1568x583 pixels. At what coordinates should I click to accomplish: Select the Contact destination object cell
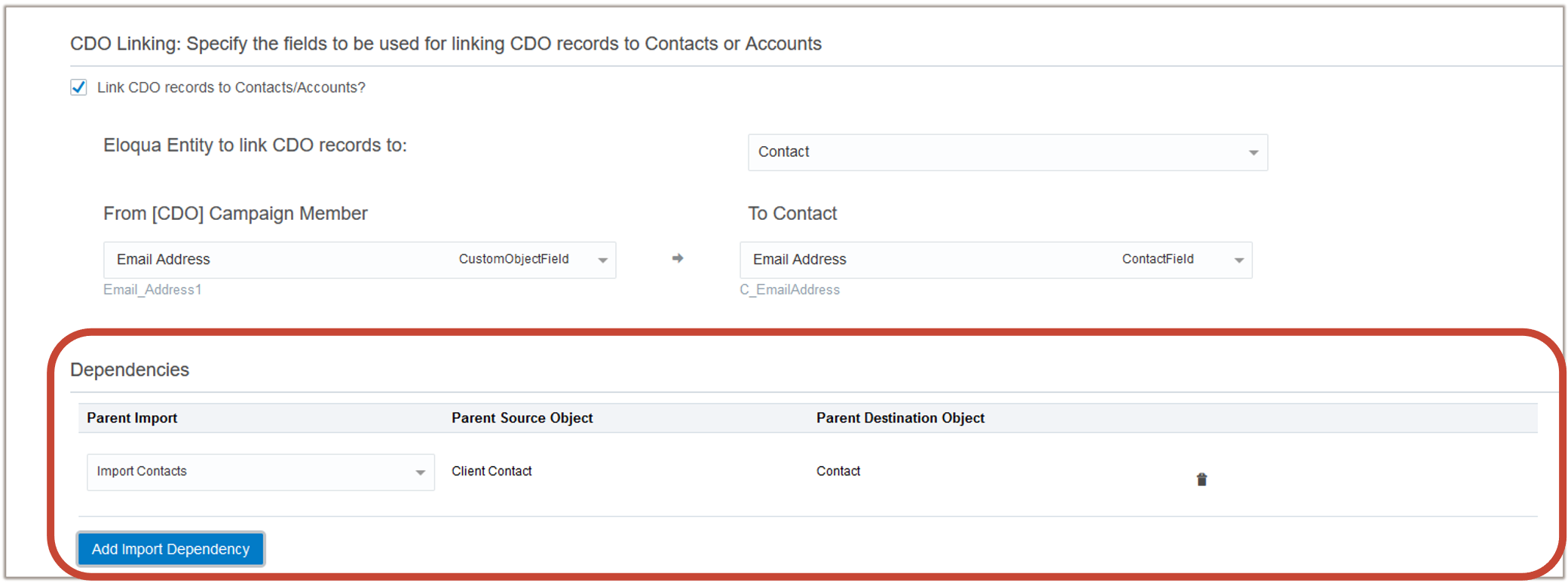tap(838, 472)
